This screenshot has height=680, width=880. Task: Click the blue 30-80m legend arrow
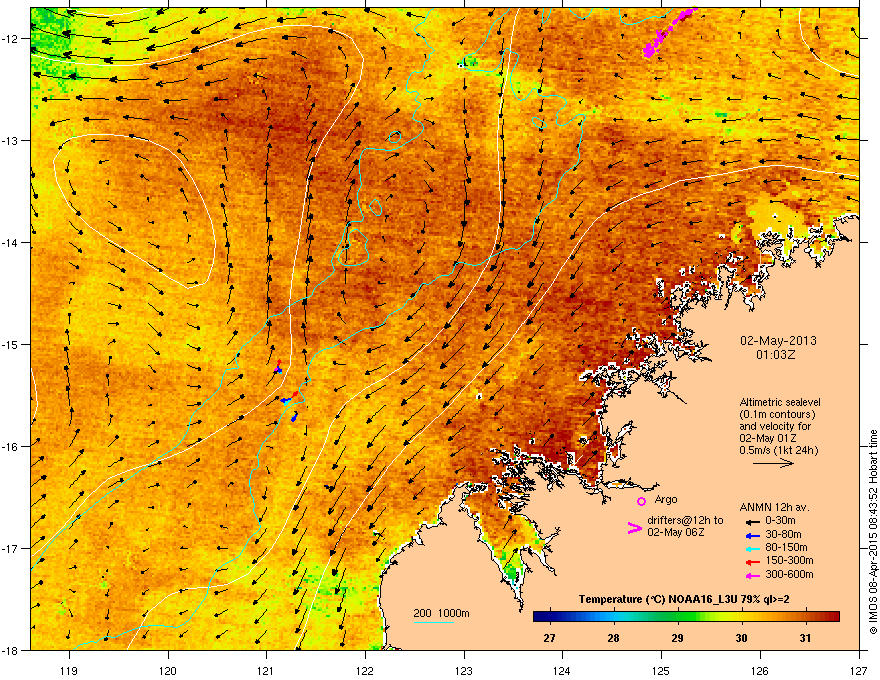click(752, 535)
